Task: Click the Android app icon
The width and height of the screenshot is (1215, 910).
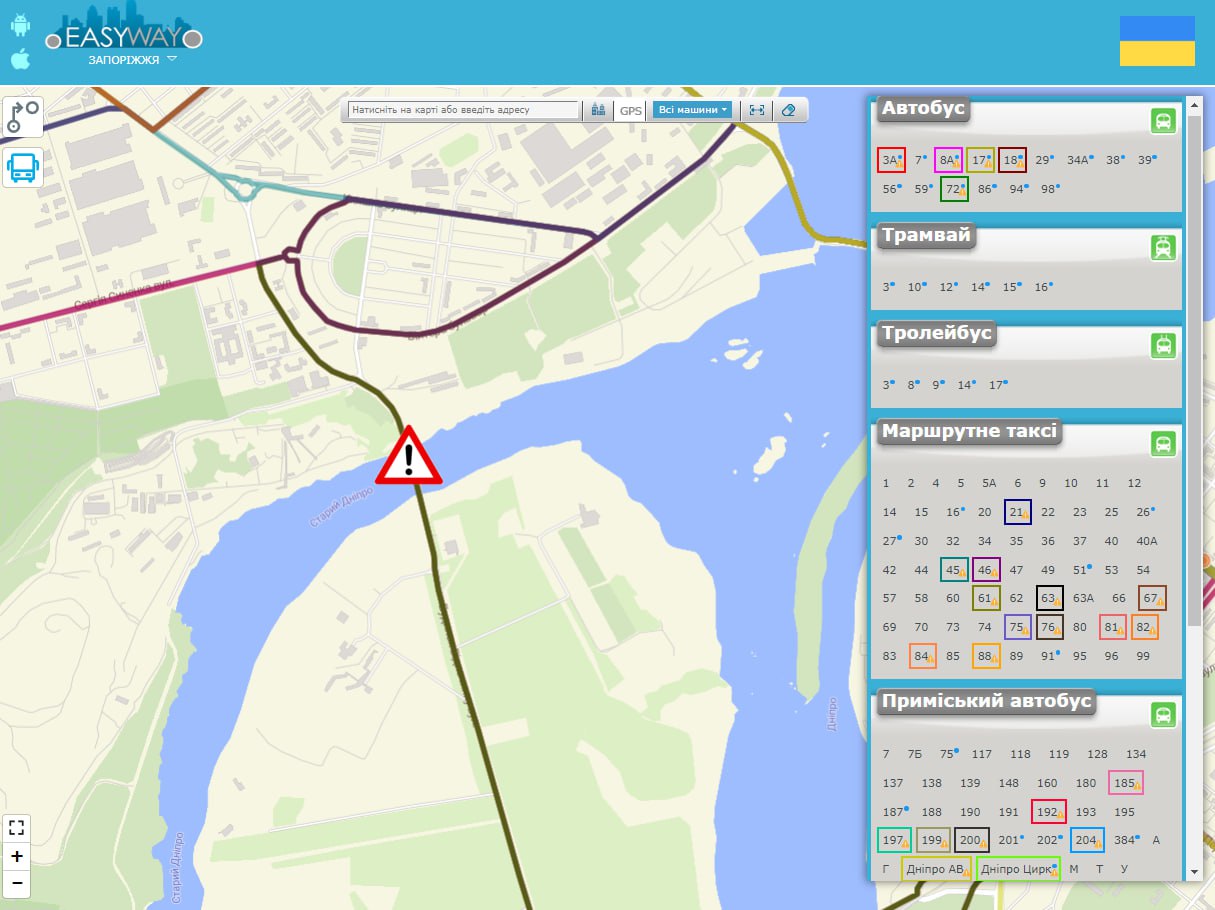Action: click(21, 25)
